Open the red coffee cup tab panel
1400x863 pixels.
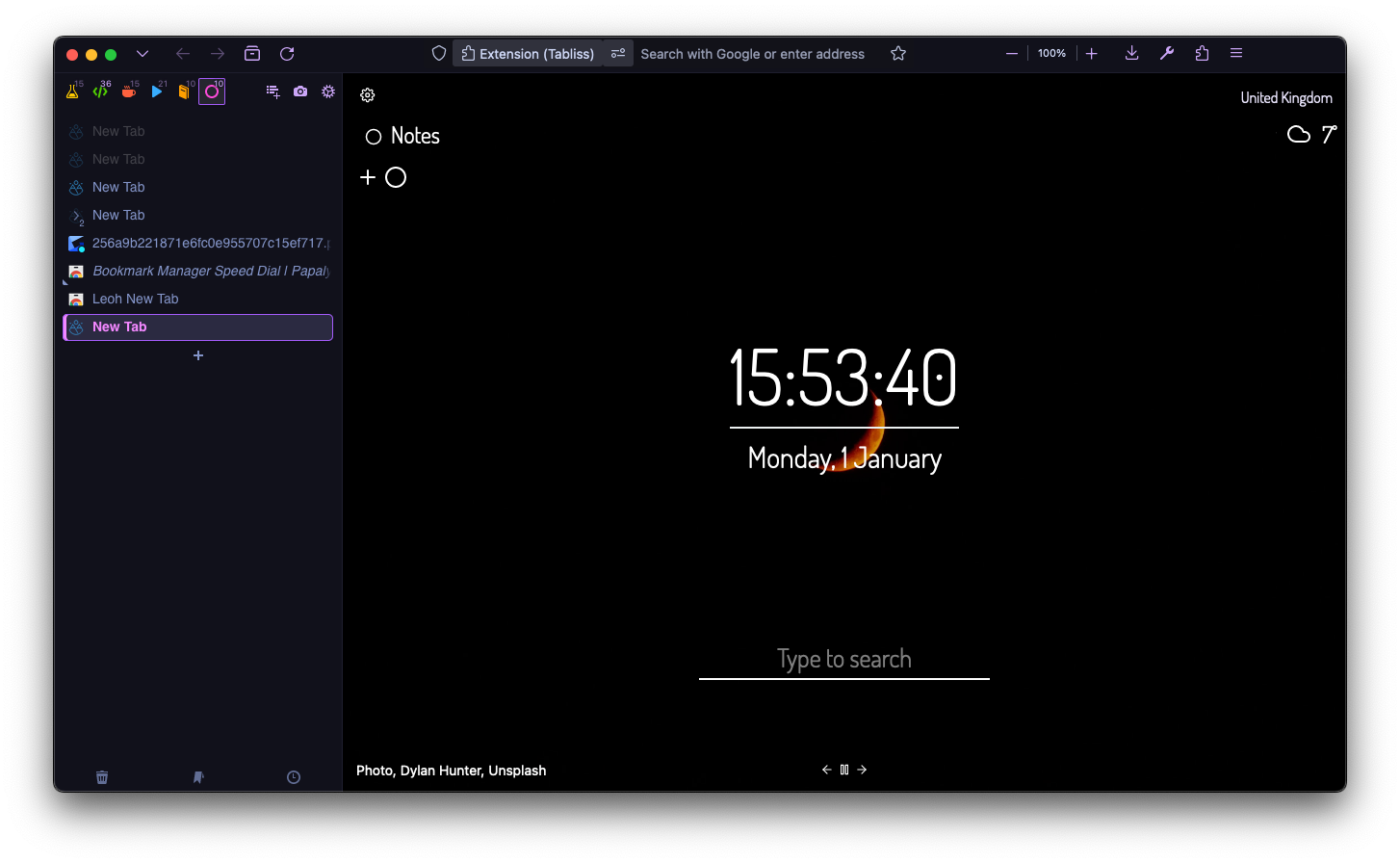128,92
